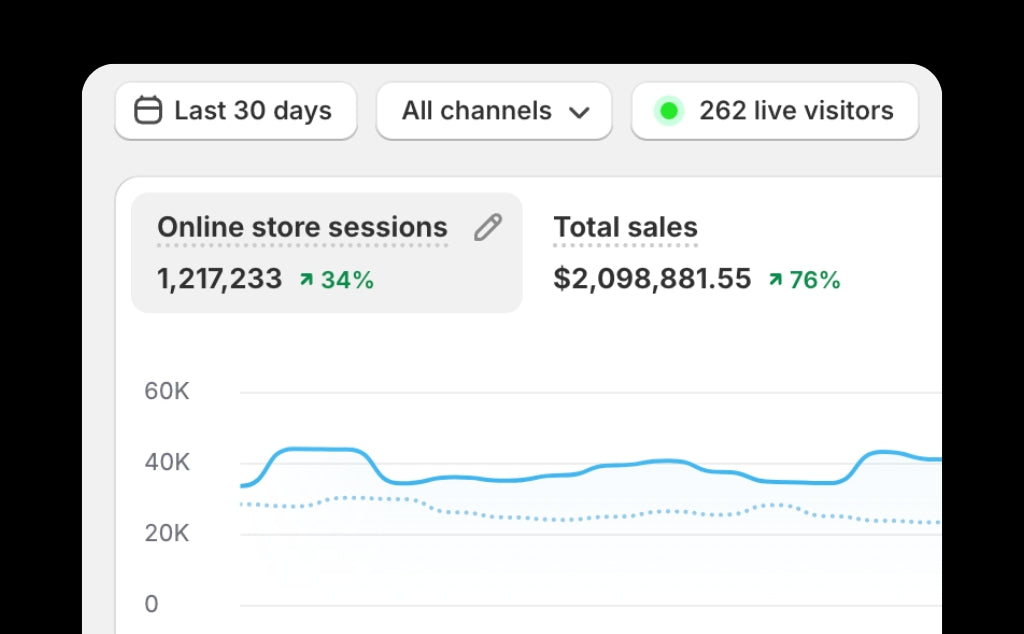The height and width of the screenshot is (634, 1024).
Task: Click the solid blue current-period line
Action: 500,480
